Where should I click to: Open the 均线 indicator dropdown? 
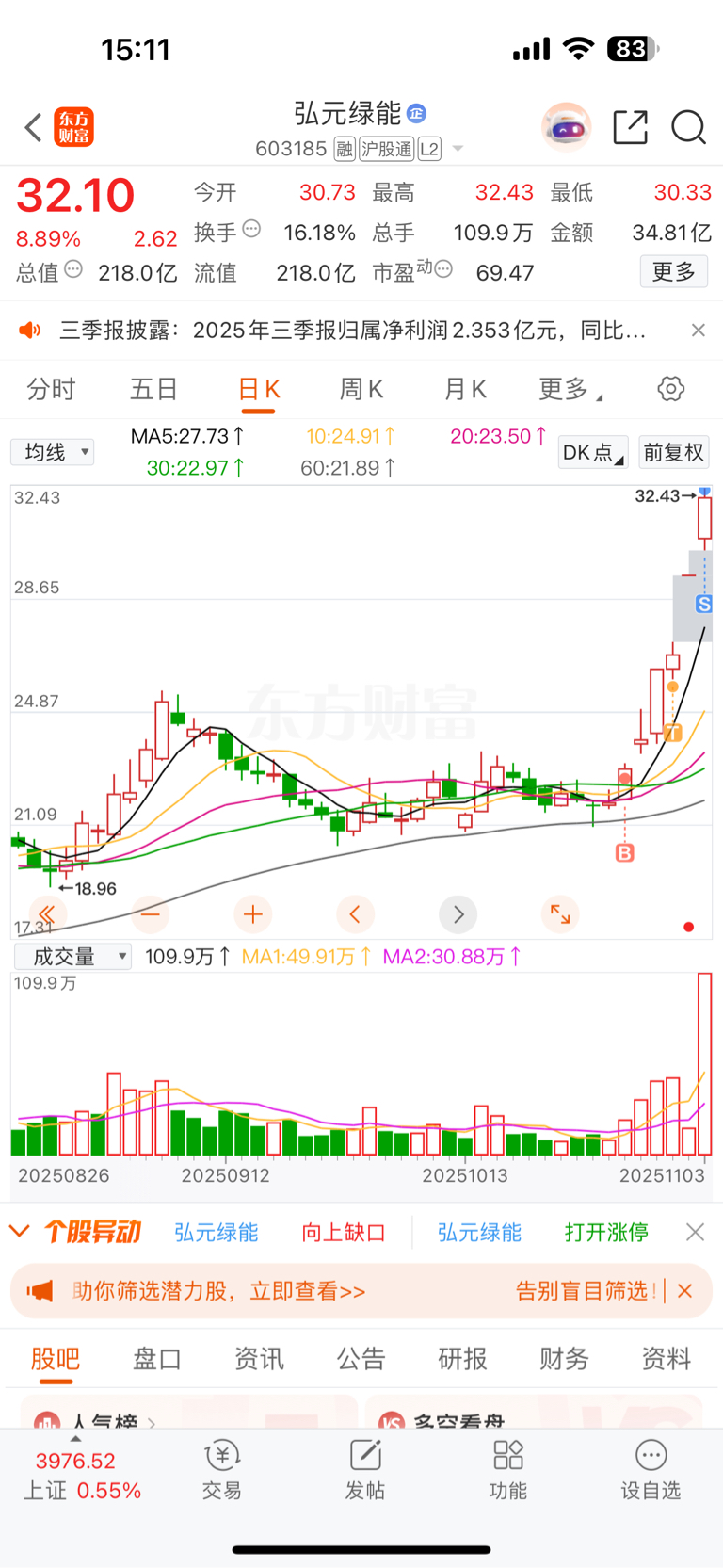coord(53,452)
